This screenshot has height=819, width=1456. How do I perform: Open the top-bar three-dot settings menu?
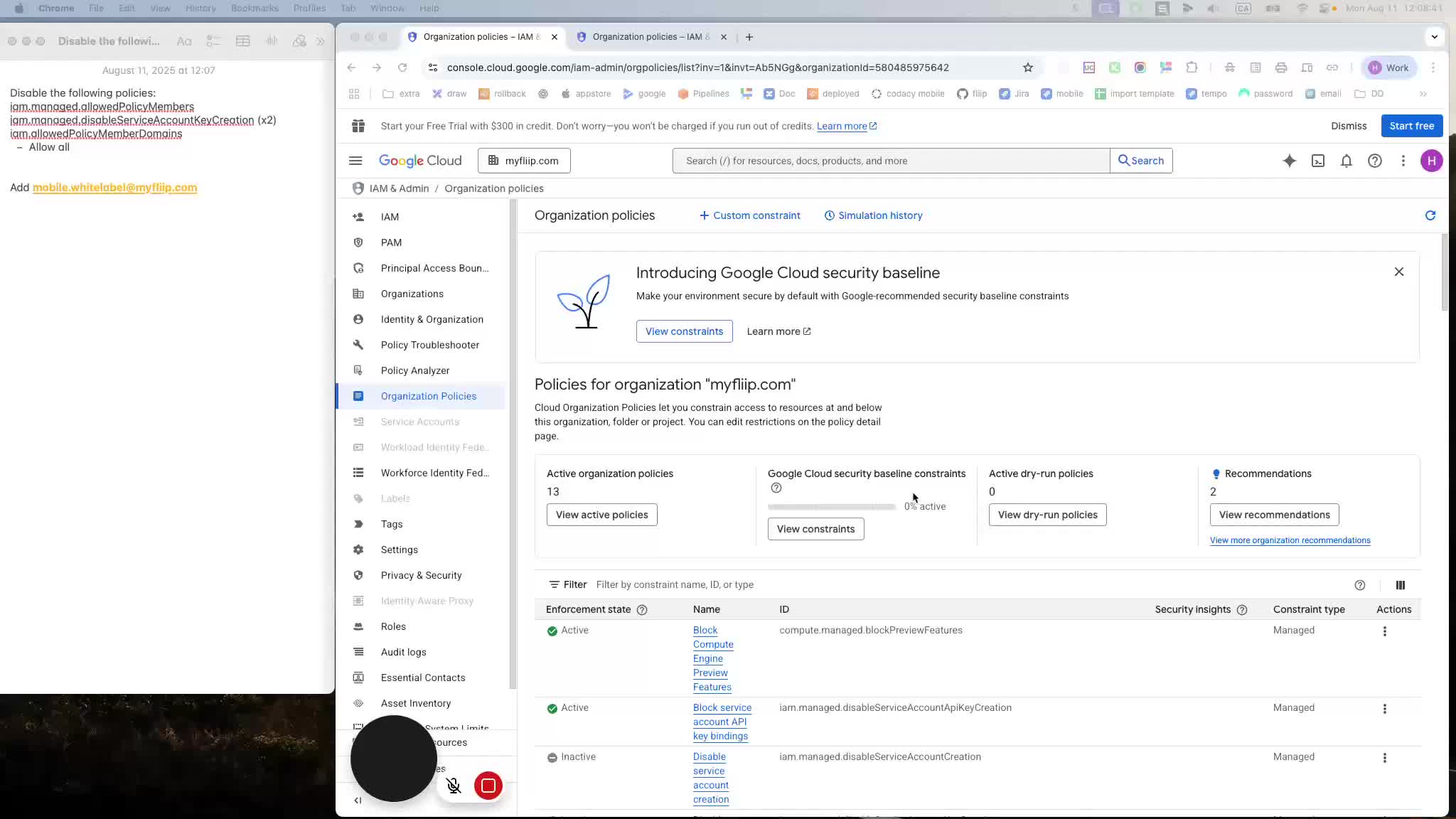coord(1403,161)
